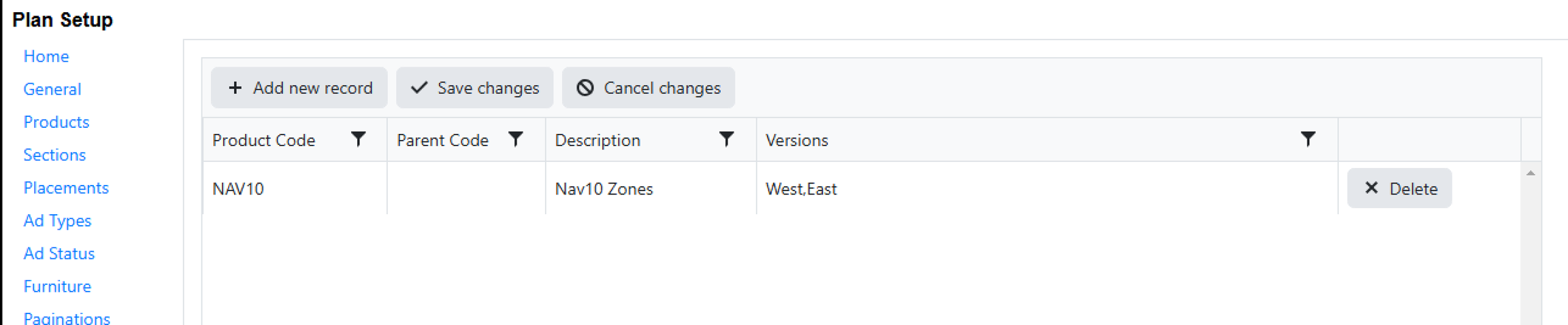Image resolution: width=1568 pixels, height=325 pixels.
Task: Select the Furniture link
Action: click(57, 286)
